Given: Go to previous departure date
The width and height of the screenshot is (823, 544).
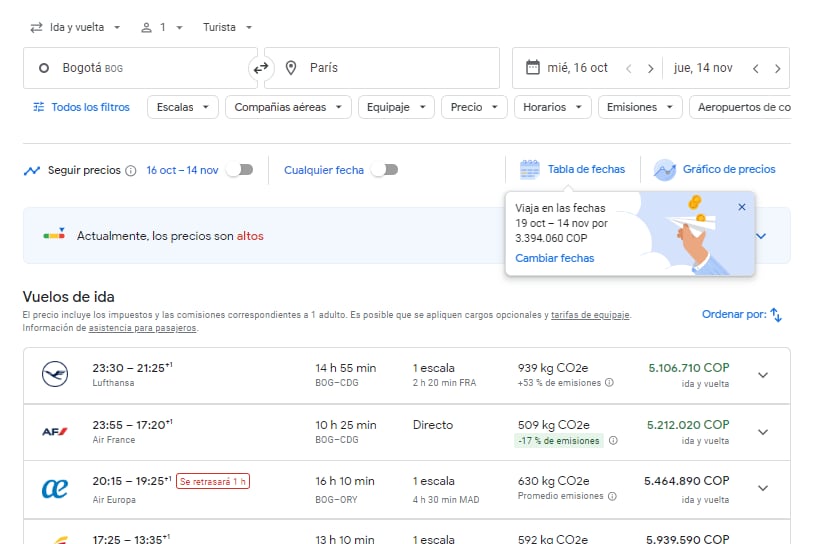Looking at the screenshot, I should click(x=629, y=69).
